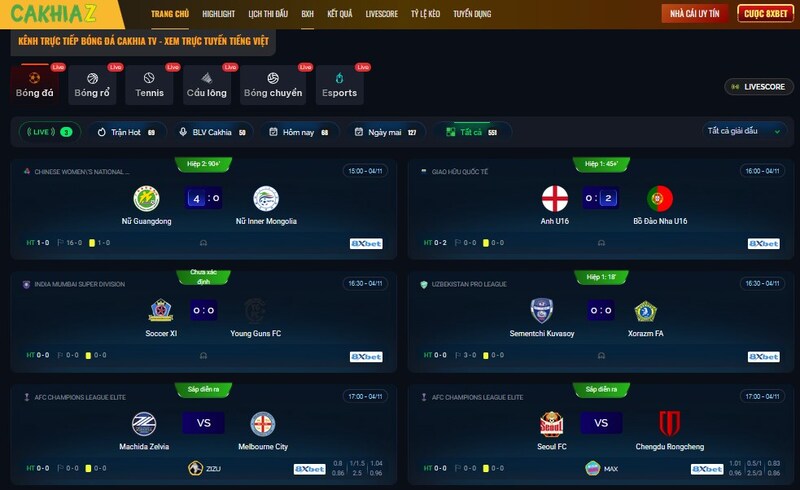Filter by BLV Cakhia commentators
Viewport: 800px width, 490px height.
[214, 132]
